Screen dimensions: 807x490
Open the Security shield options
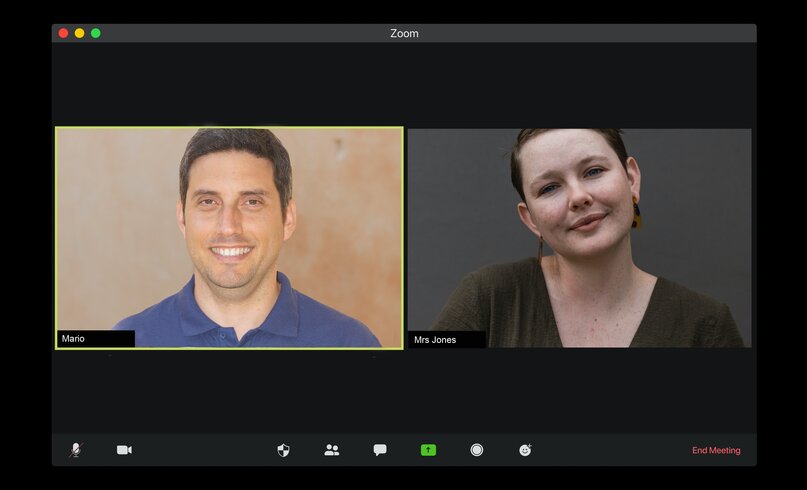(x=284, y=450)
